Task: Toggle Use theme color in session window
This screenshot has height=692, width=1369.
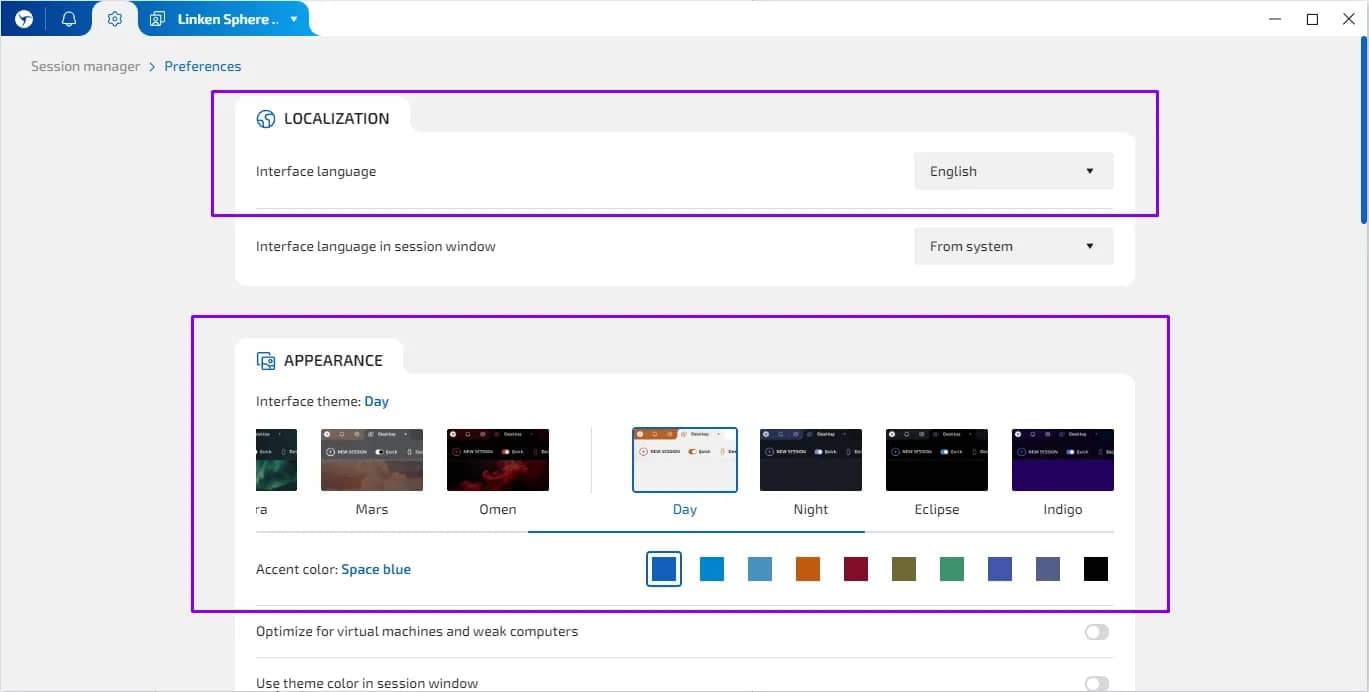Action: point(1097,684)
